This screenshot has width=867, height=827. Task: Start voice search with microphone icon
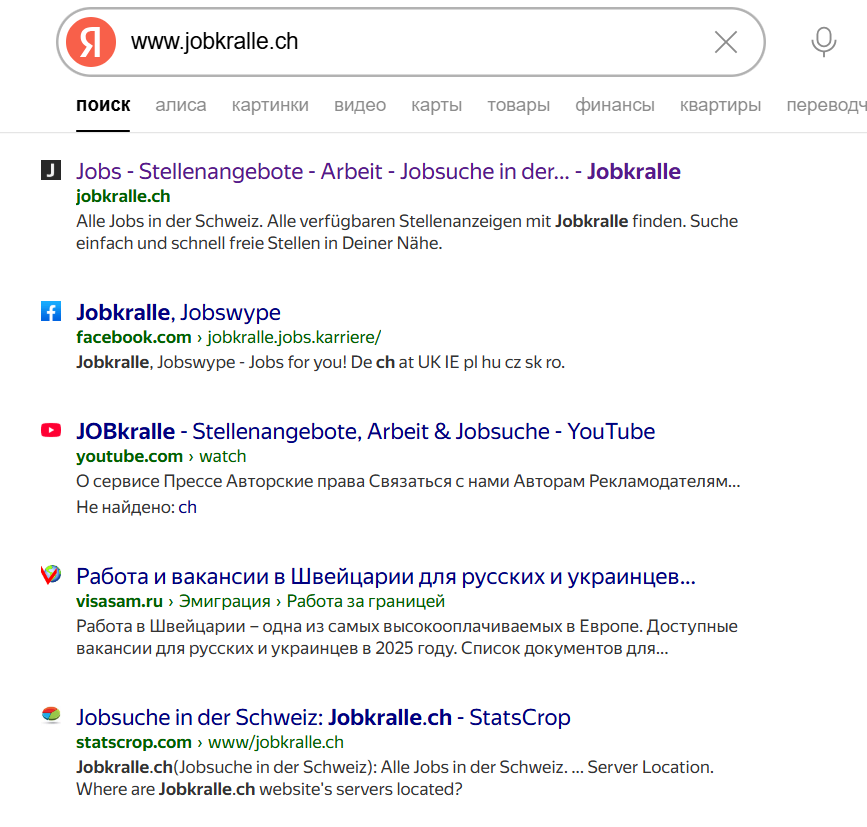coord(823,42)
